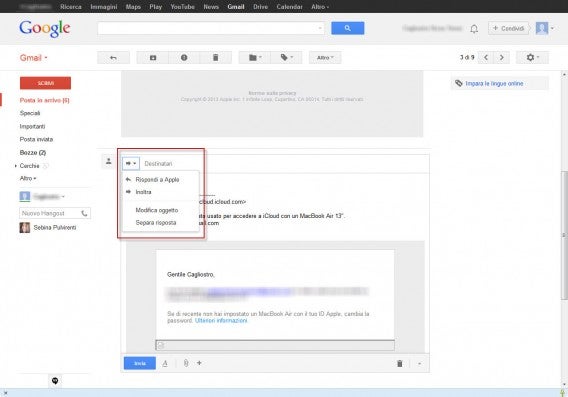This screenshot has height=397, width=568.
Task: Archive the message with the archive icon
Action: 153,58
